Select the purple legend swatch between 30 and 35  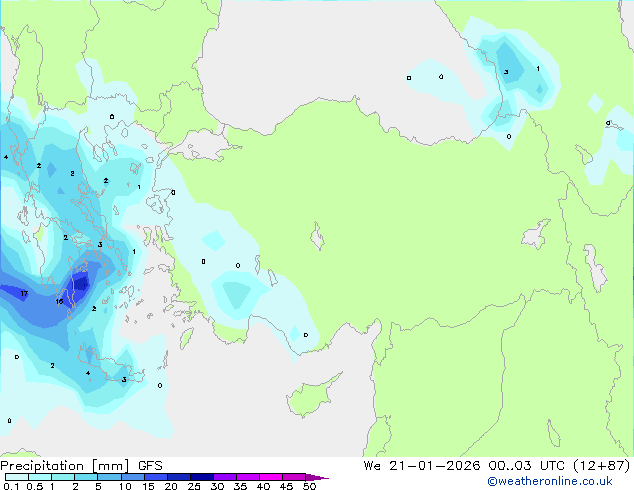(225, 477)
